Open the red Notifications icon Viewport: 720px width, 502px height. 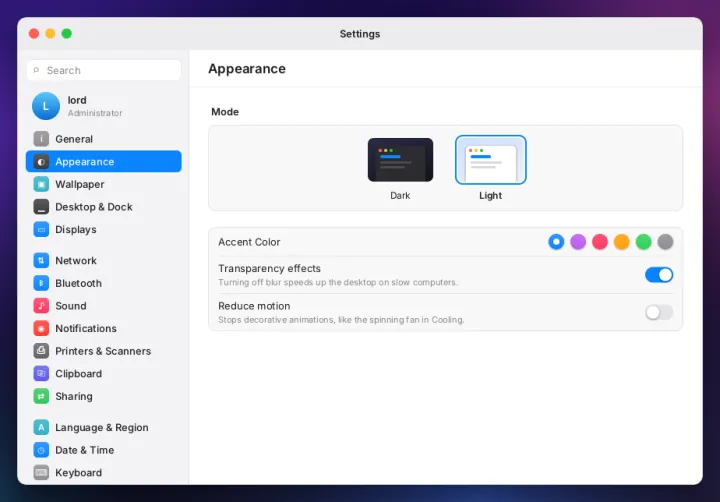41,328
